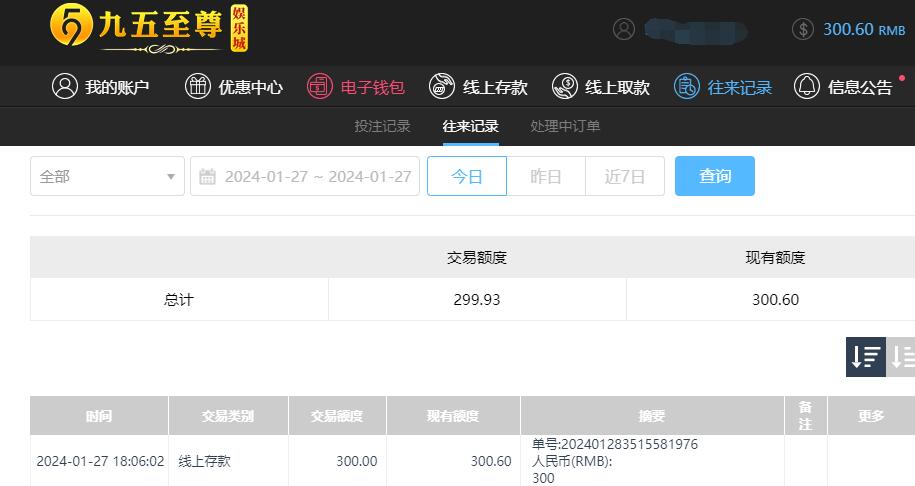Image resolution: width=915 pixels, height=486 pixels.
Task: Open 线上取款 withdrawal icon
Action: pyautogui.click(x=564, y=86)
